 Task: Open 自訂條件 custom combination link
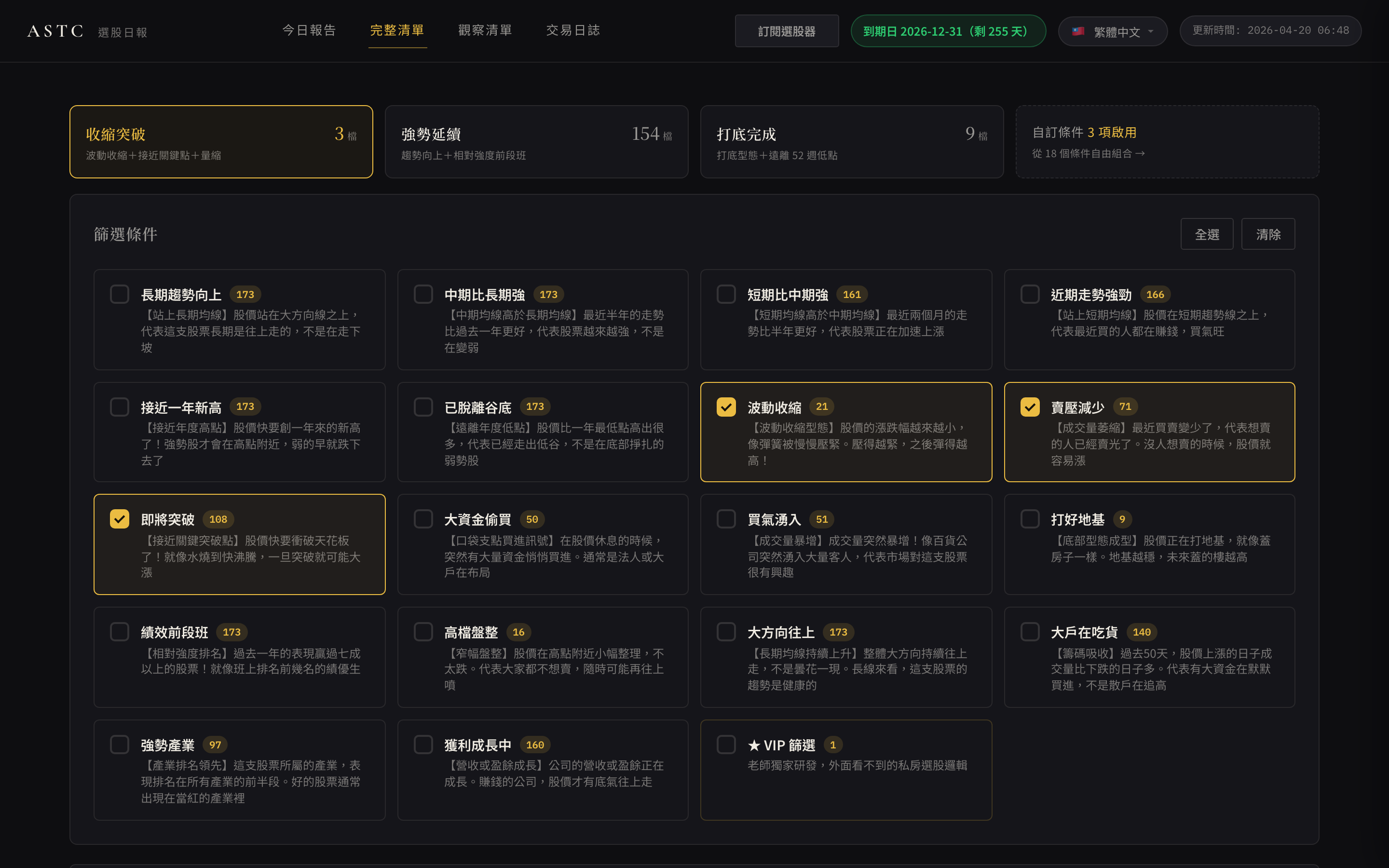coord(1167,142)
